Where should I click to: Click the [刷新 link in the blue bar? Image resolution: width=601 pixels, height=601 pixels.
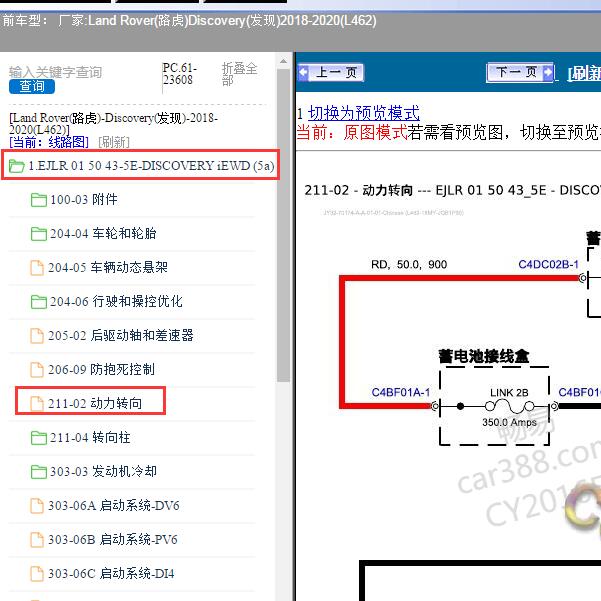pyautogui.click(x=584, y=73)
